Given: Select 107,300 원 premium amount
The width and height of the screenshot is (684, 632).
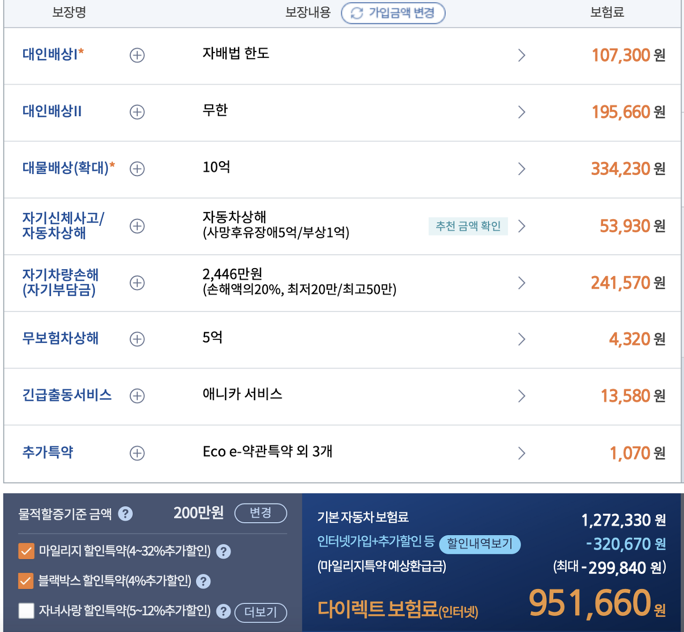Looking at the screenshot, I should pos(628,55).
